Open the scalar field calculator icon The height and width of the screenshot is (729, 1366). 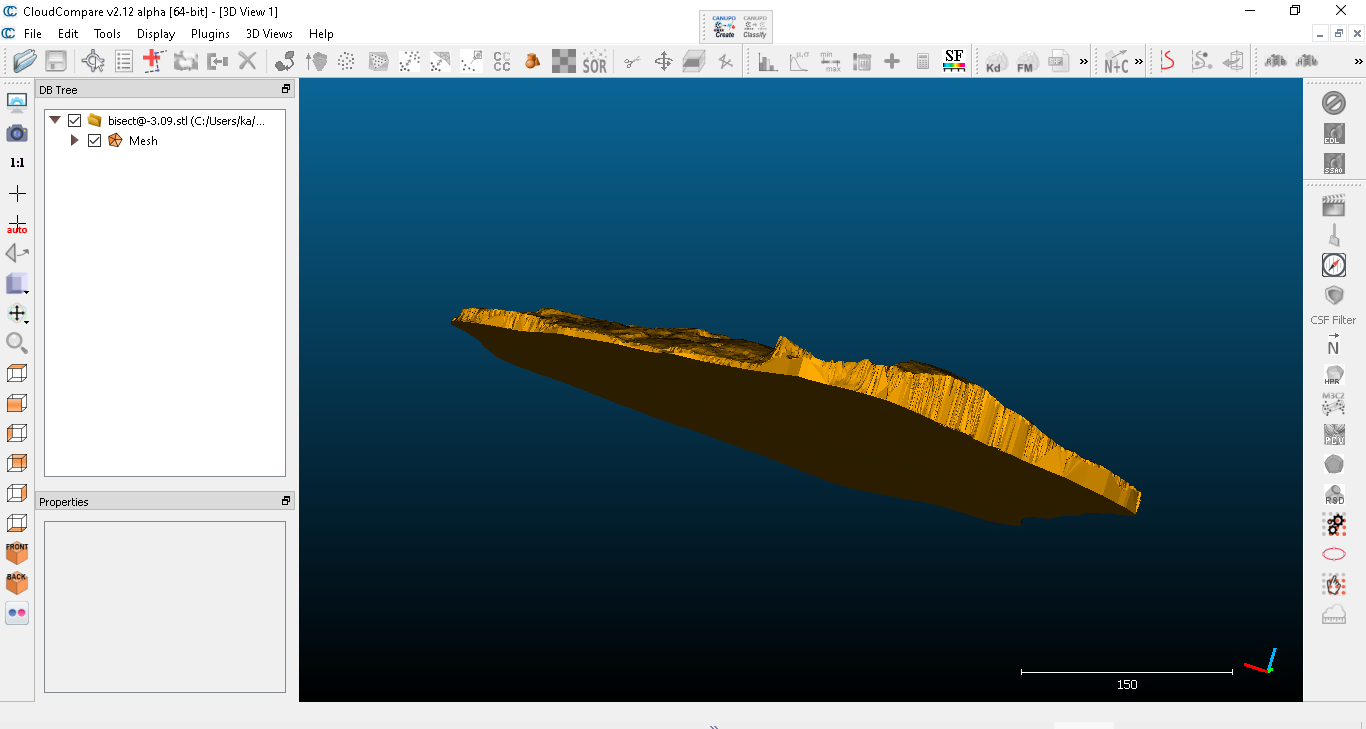(923, 62)
